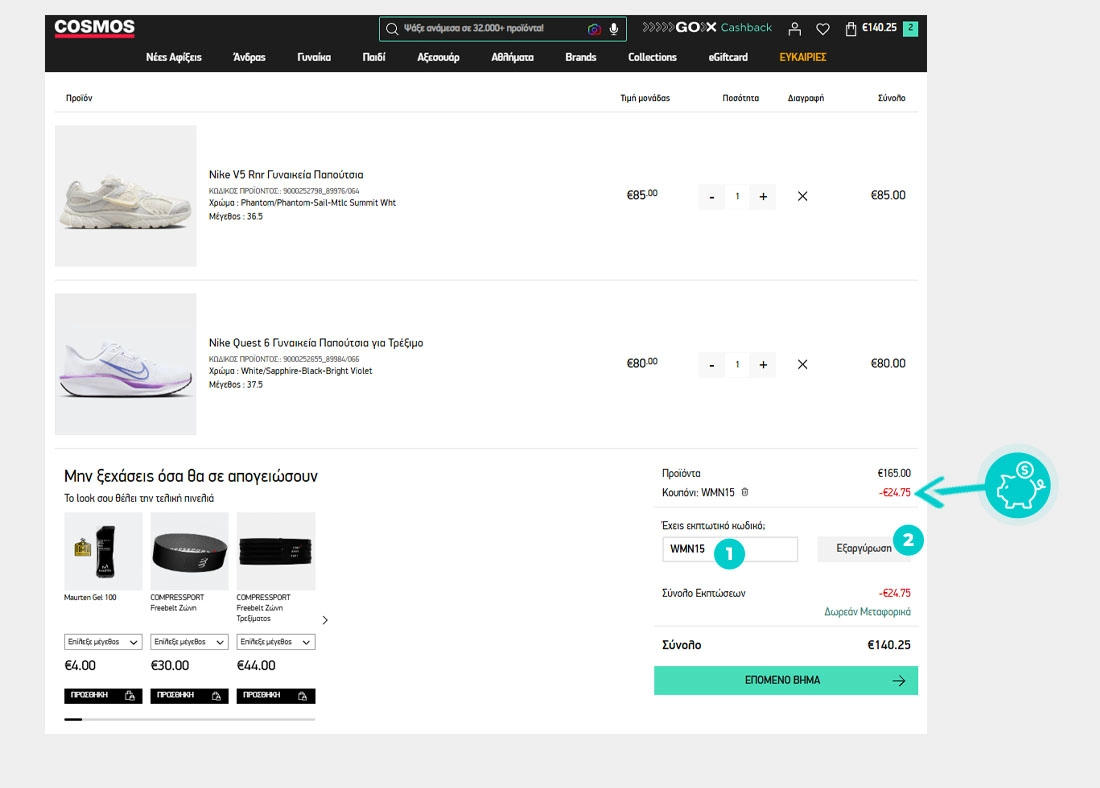Delete the WMN15 coupon trash icon
This screenshot has height=788, width=1100.
tap(745, 492)
